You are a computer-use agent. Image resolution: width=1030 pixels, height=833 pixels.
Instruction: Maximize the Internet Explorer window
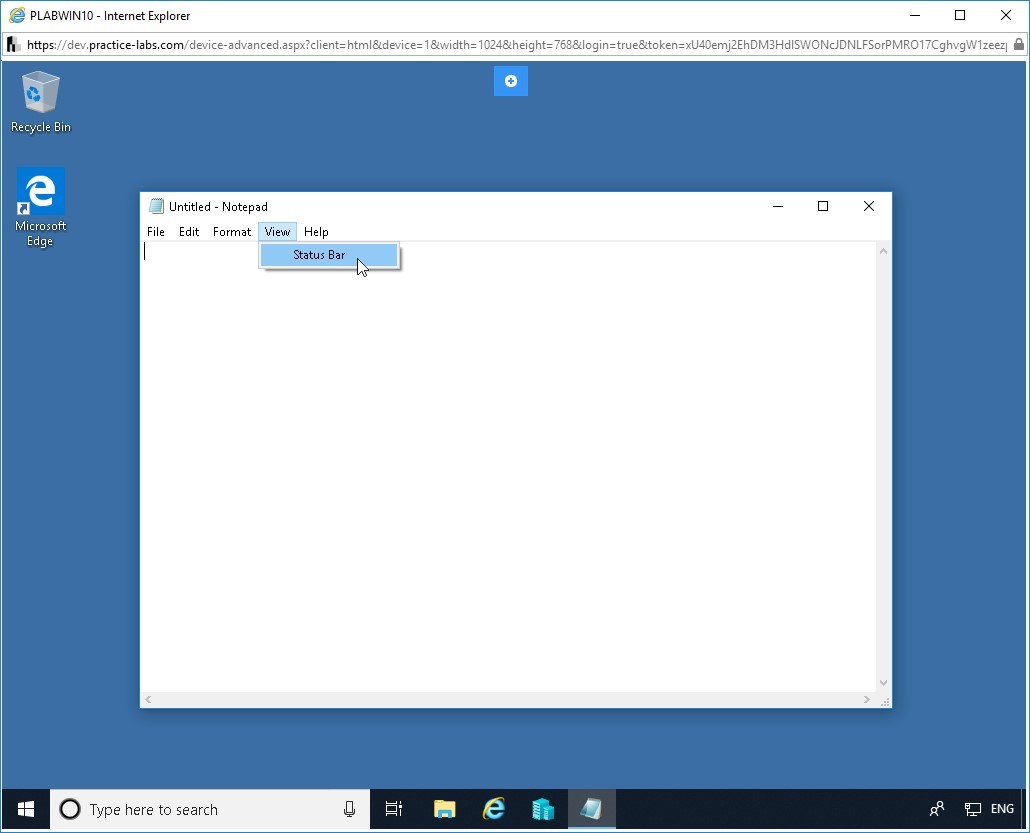pyautogui.click(x=960, y=15)
